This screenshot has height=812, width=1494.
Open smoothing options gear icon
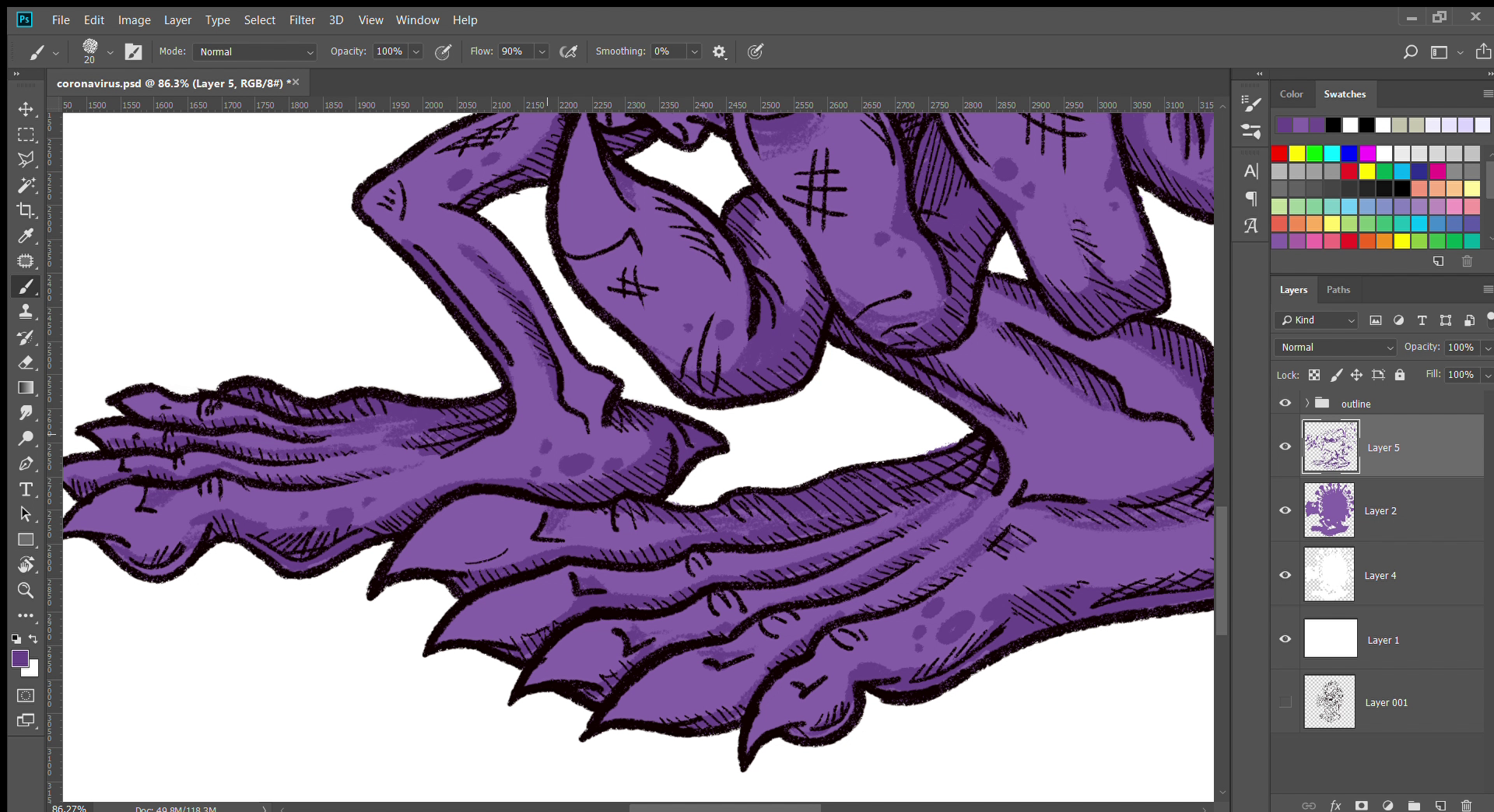tap(719, 52)
